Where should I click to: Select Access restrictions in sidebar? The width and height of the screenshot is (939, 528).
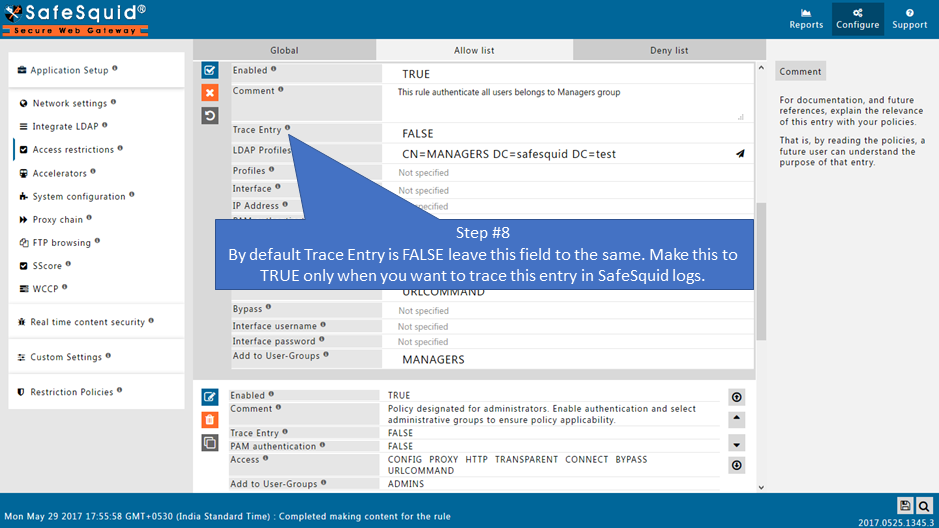click(x=71, y=150)
